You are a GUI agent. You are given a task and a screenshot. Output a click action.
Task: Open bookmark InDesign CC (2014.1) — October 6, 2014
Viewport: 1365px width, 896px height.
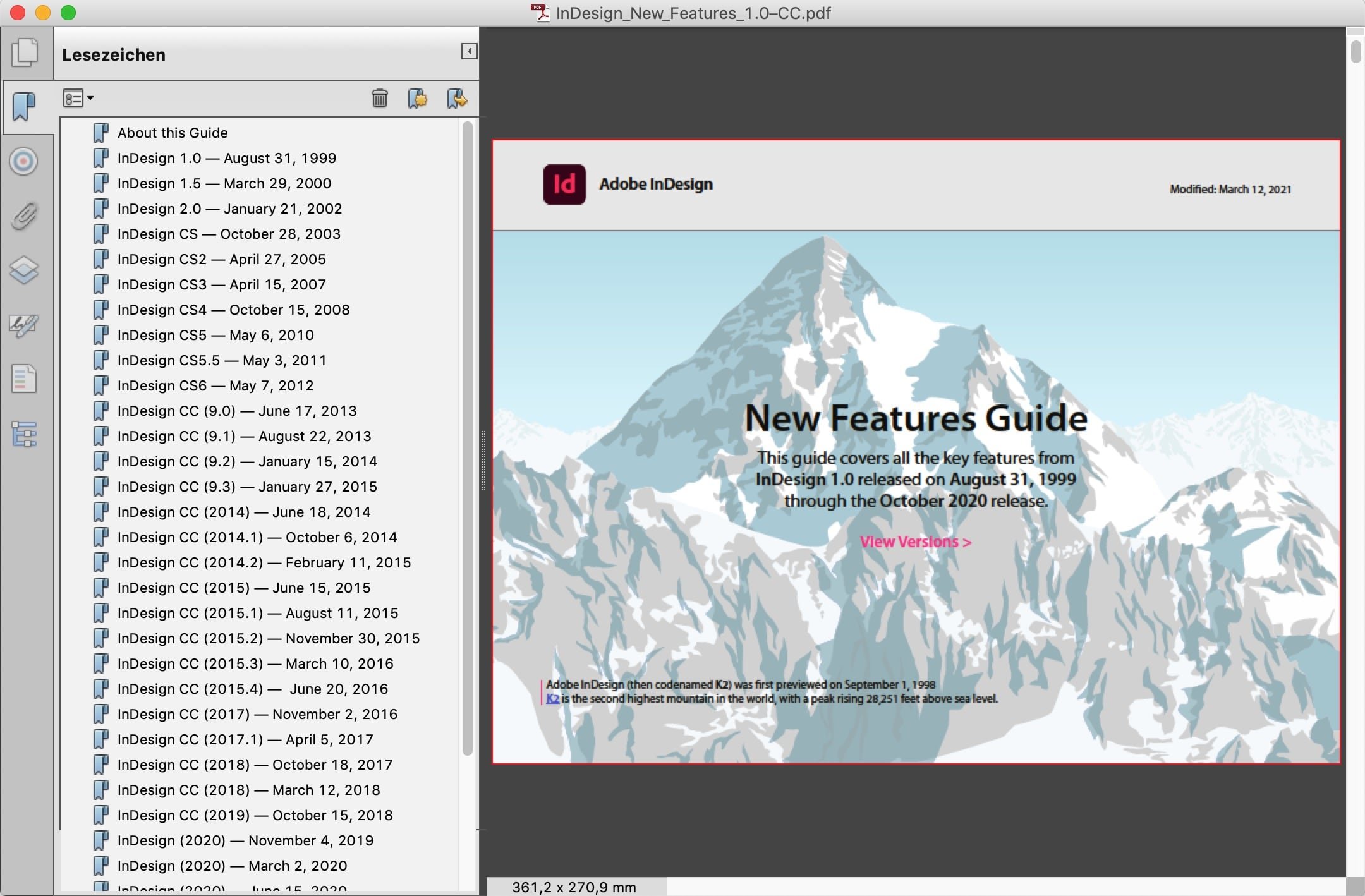257,537
